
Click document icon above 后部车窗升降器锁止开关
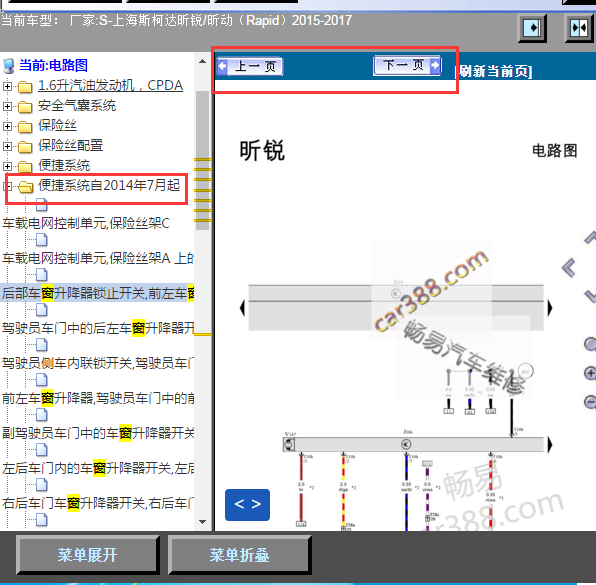coord(42,274)
